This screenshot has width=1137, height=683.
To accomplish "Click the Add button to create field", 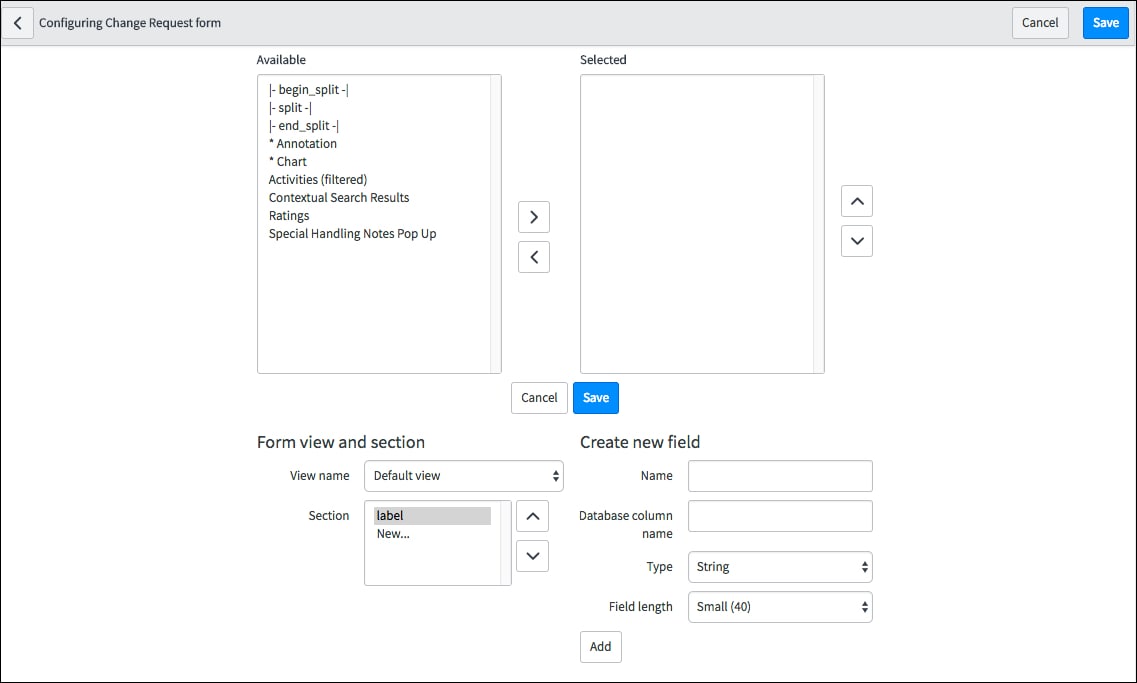I will [600, 646].
